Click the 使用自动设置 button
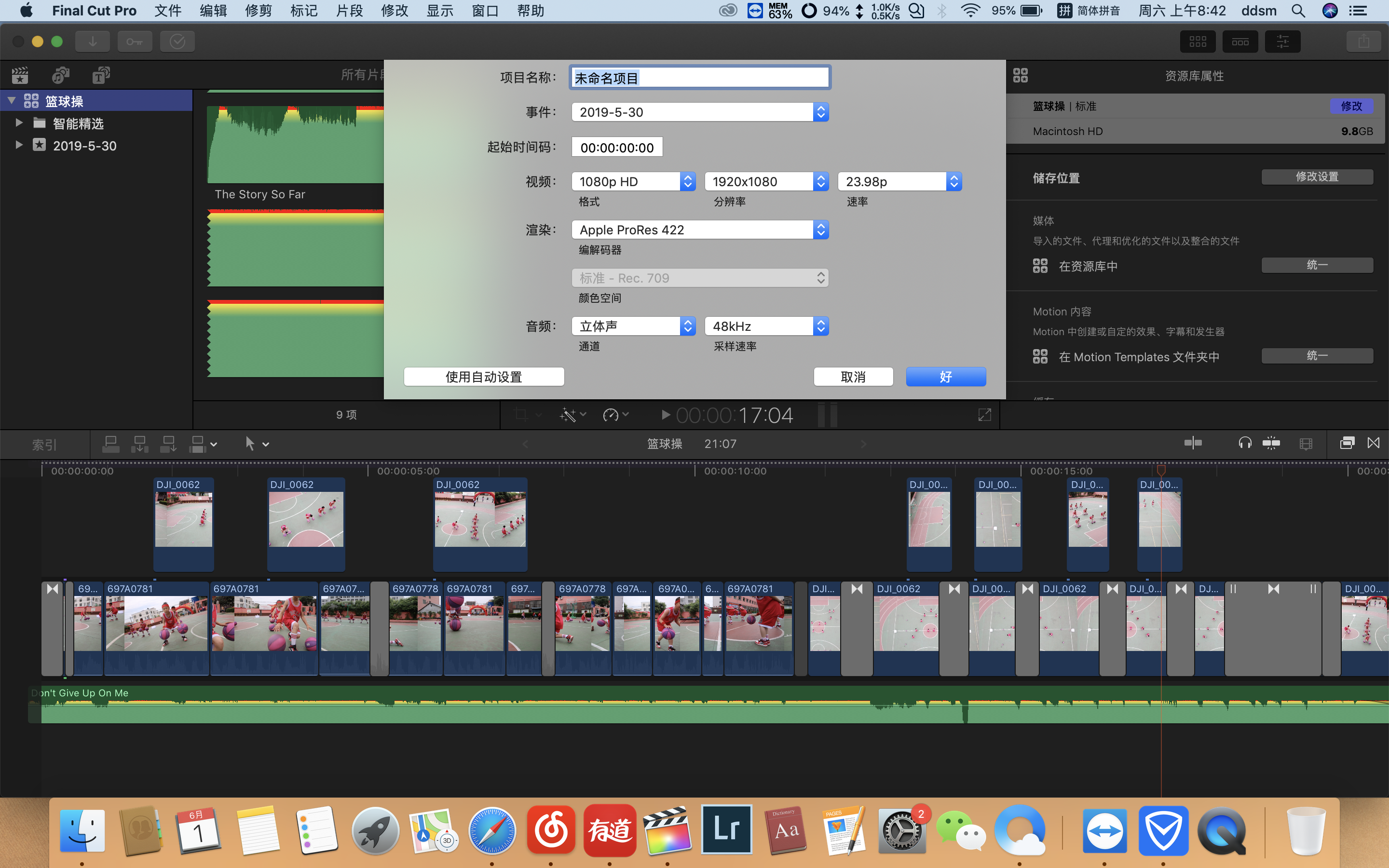Screen dimensions: 1389x868 (x=483, y=377)
